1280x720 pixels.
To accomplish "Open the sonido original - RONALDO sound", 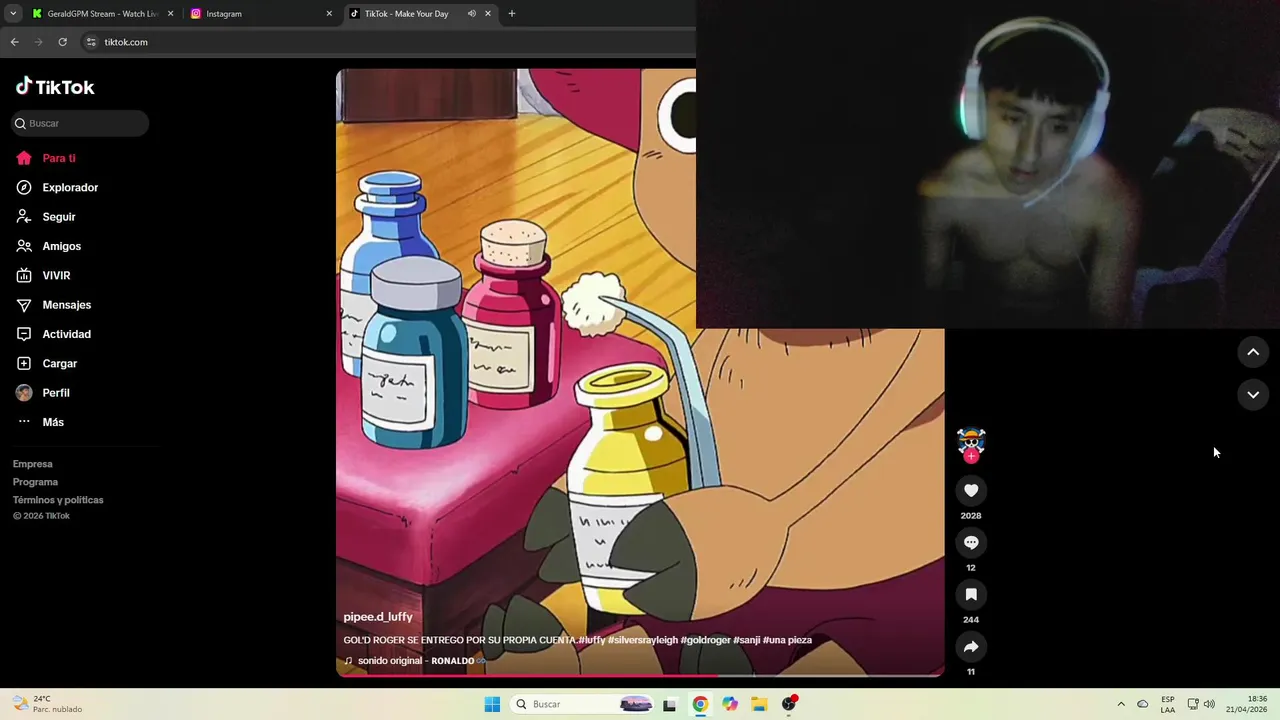I will (416, 661).
